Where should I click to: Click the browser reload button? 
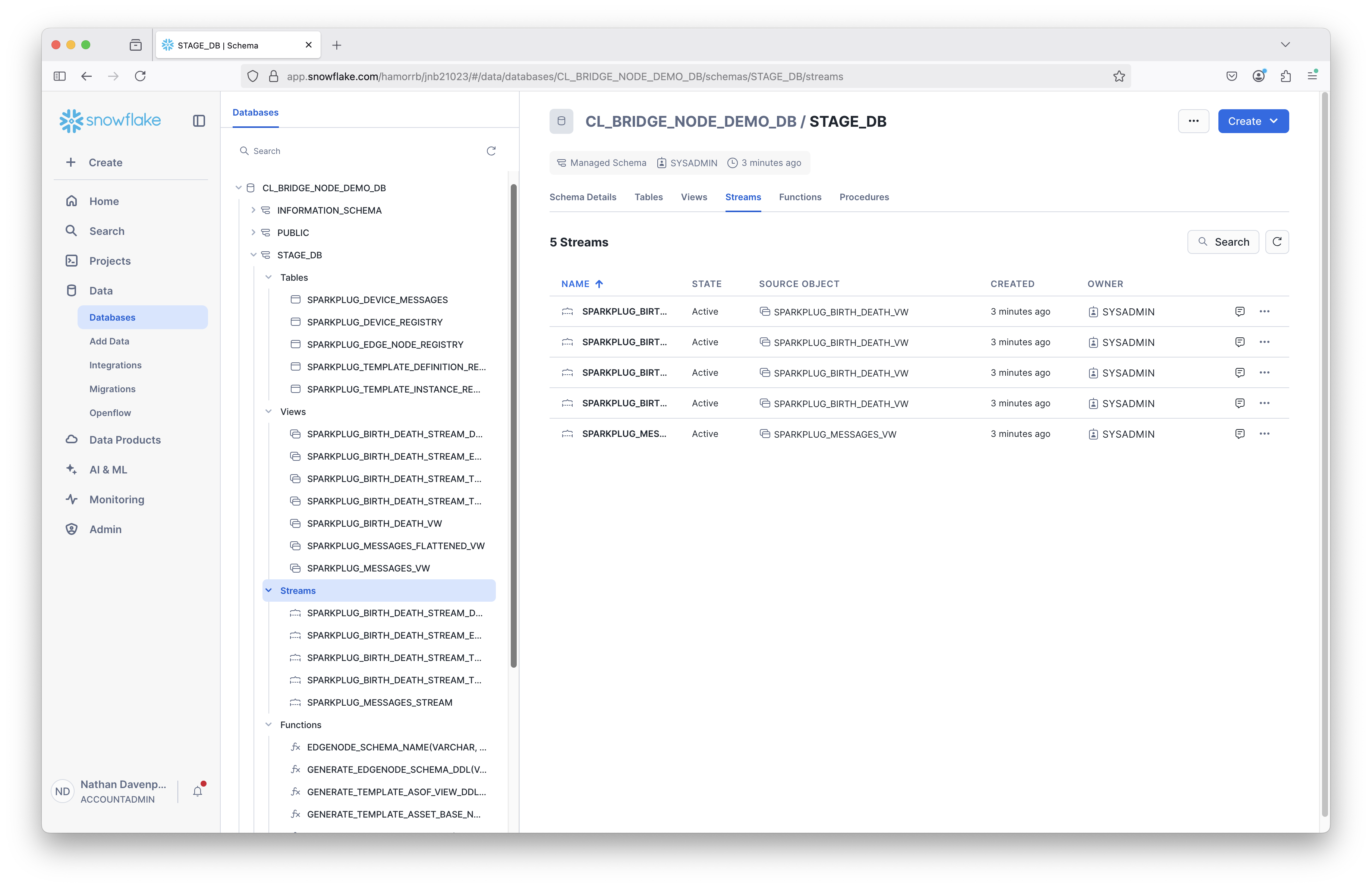click(140, 76)
